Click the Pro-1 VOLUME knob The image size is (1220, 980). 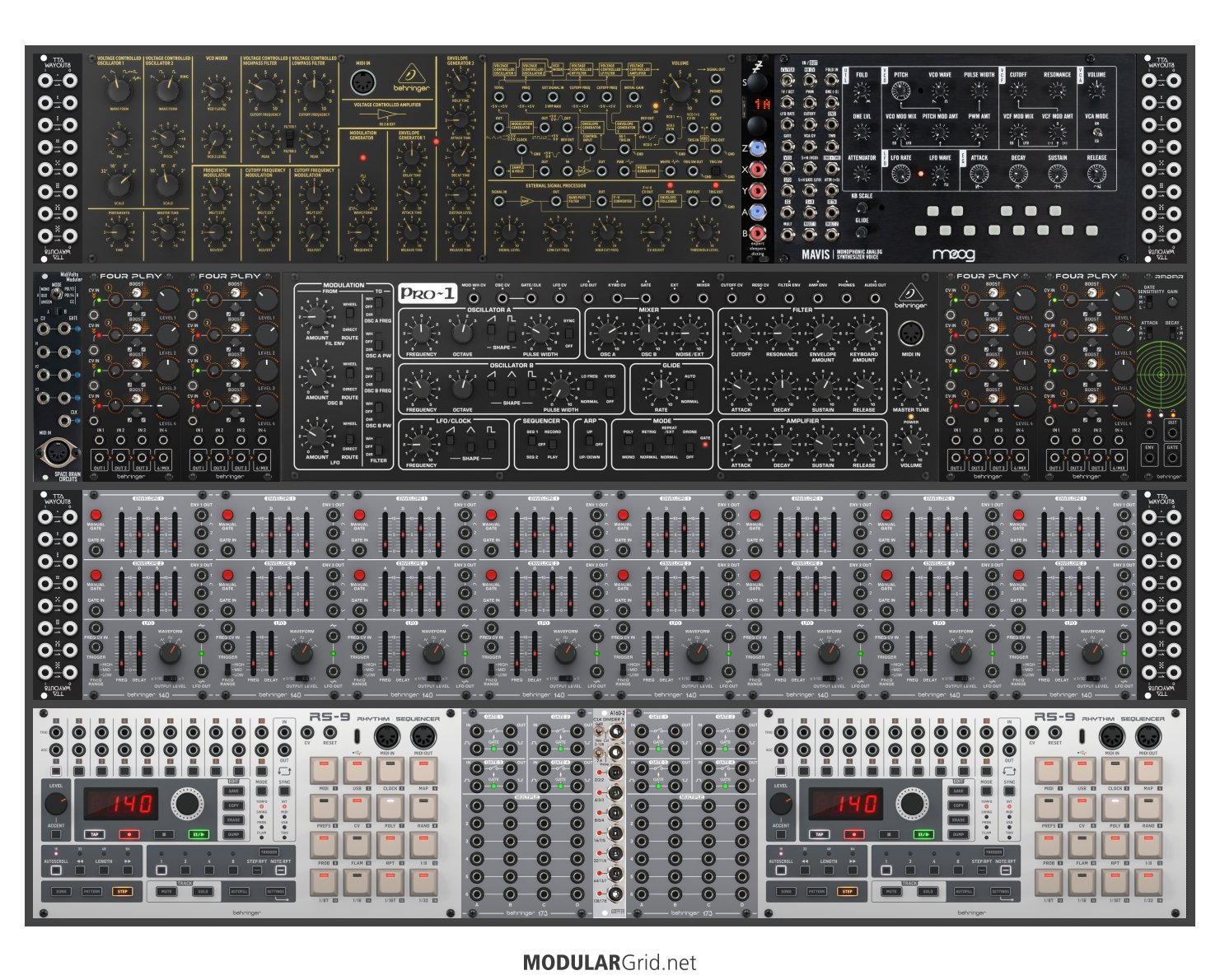point(911,444)
